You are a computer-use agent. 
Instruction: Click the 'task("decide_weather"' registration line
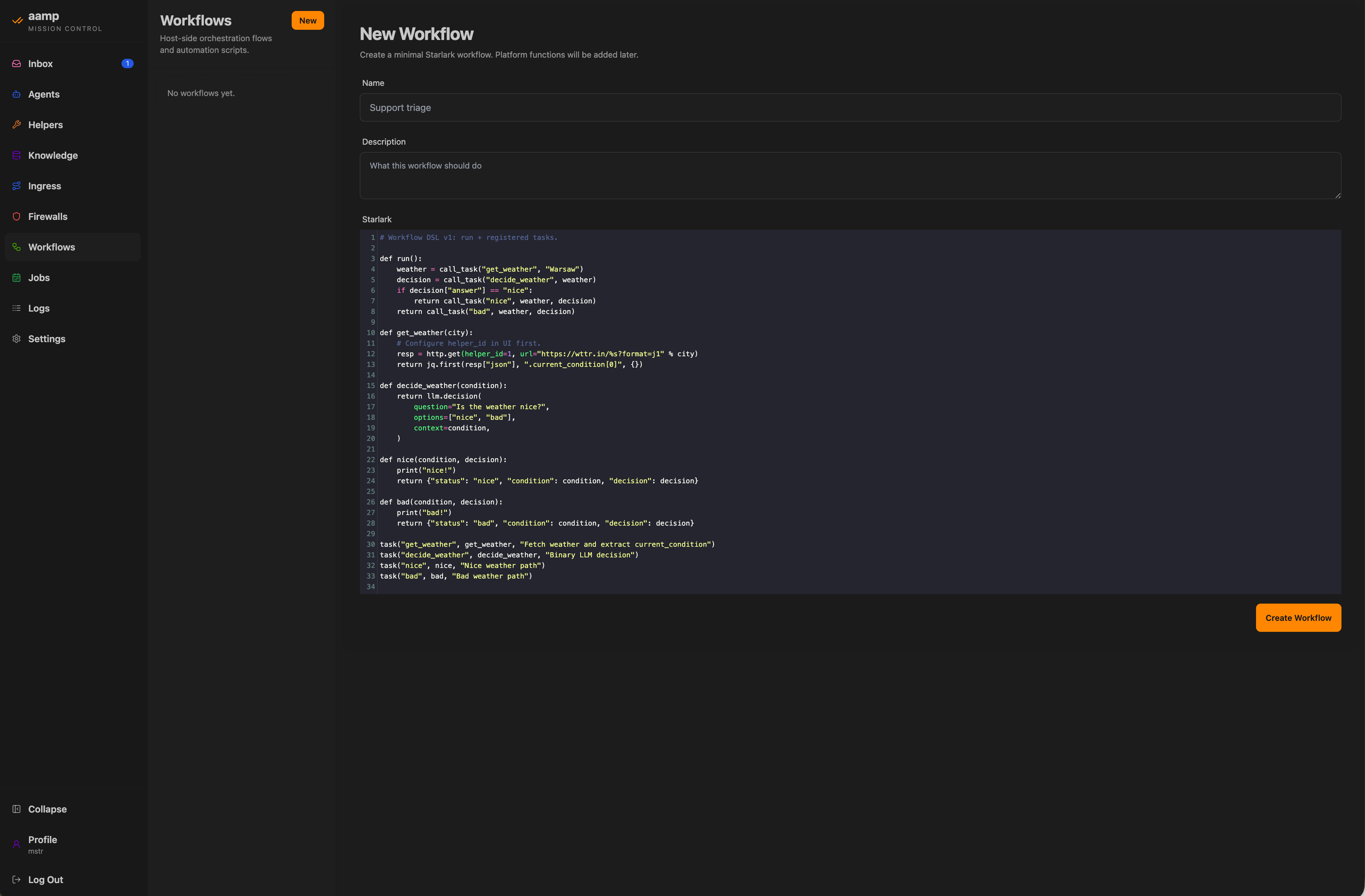click(x=509, y=554)
